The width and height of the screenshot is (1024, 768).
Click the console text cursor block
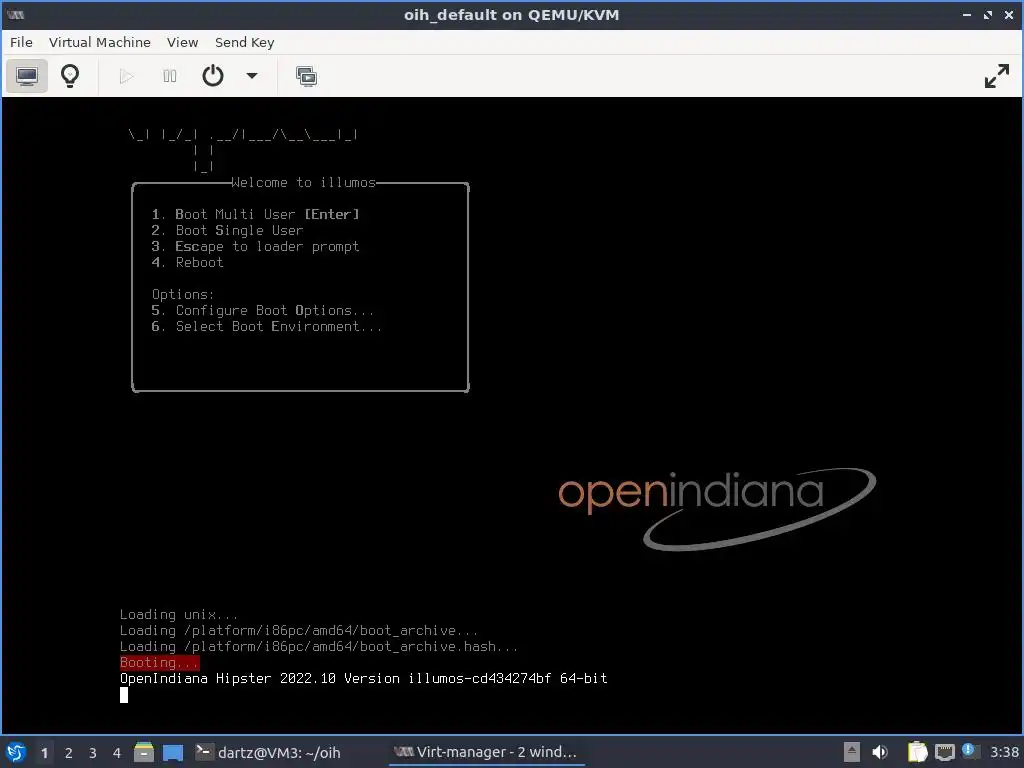(124, 695)
